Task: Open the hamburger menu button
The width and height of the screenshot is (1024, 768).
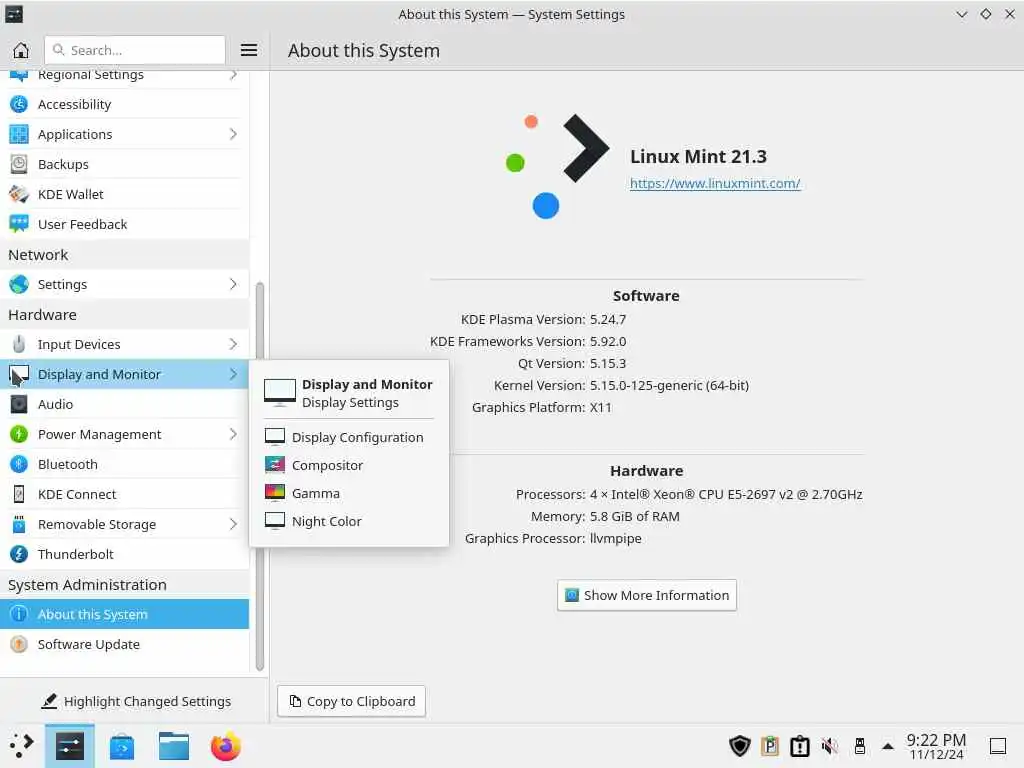Action: tap(248, 50)
